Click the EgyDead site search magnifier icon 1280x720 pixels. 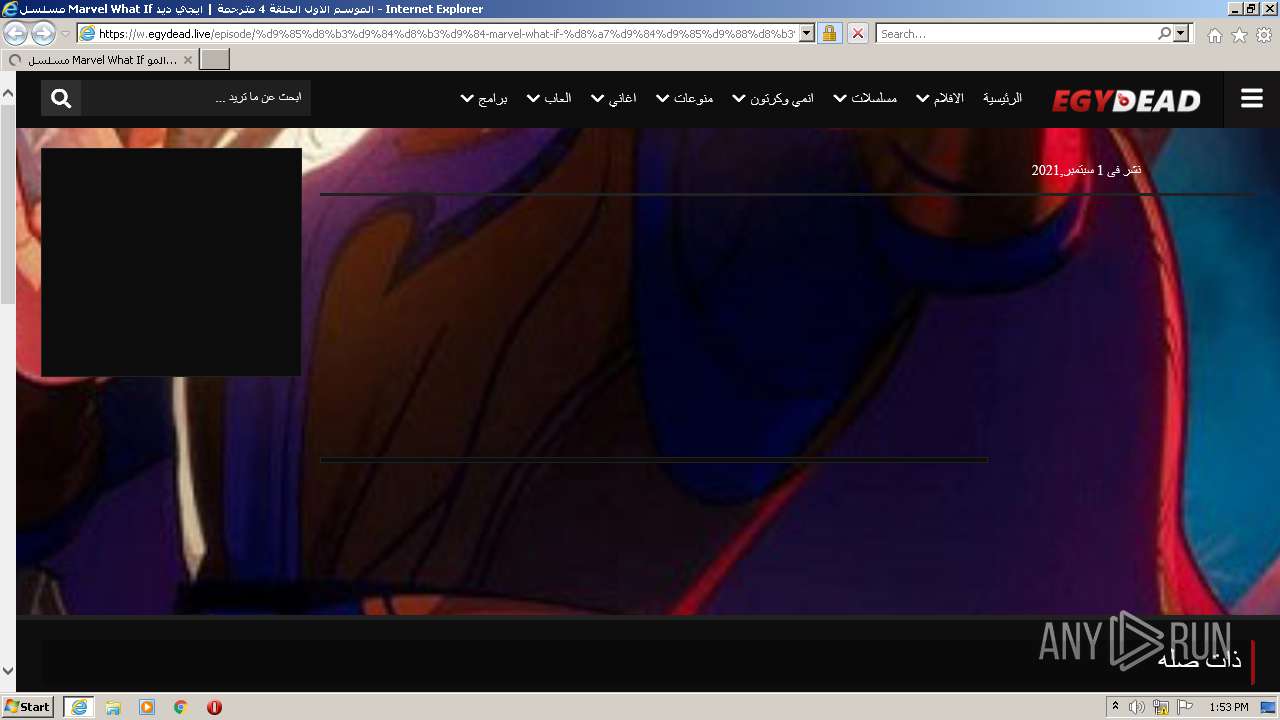click(x=61, y=98)
